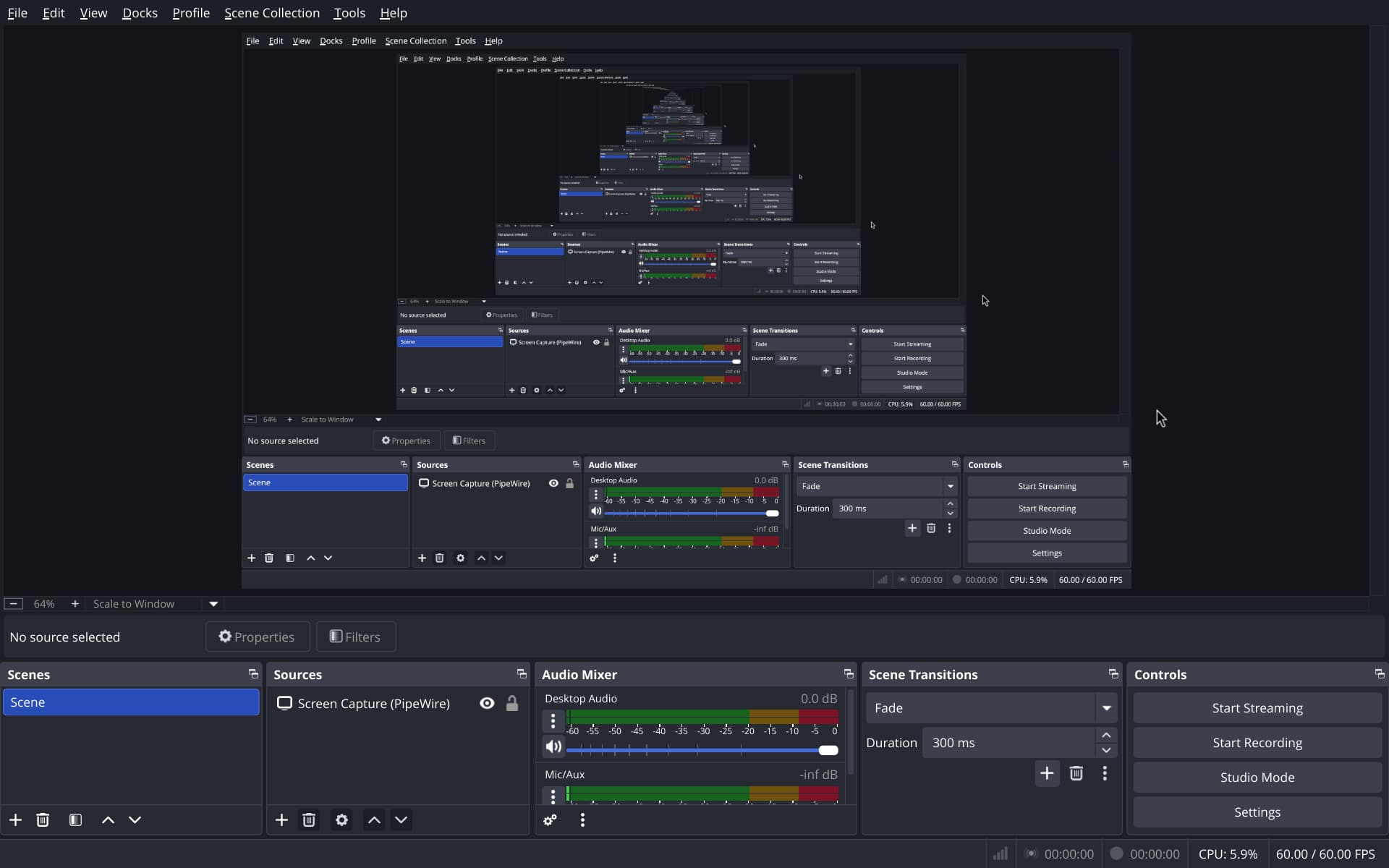
Task: Remove selected scene with trash icon
Action: tap(43, 820)
